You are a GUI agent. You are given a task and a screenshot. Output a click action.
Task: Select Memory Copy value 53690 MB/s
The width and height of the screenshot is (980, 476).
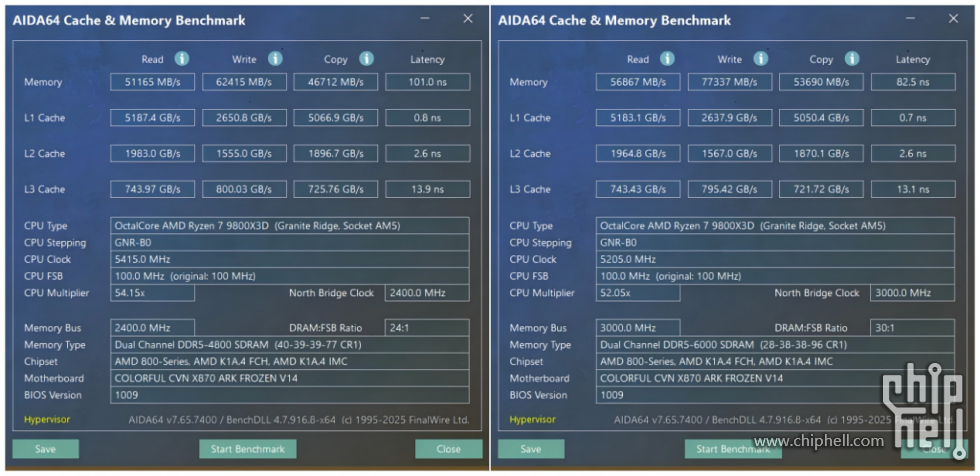(821, 82)
